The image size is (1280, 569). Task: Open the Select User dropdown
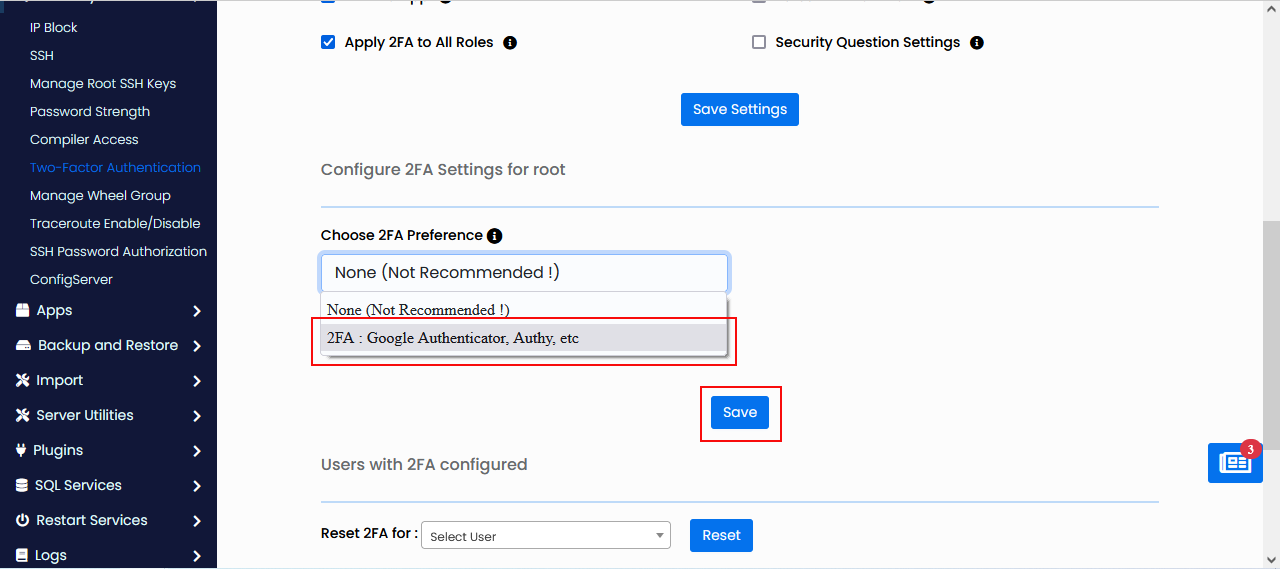(545, 536)
